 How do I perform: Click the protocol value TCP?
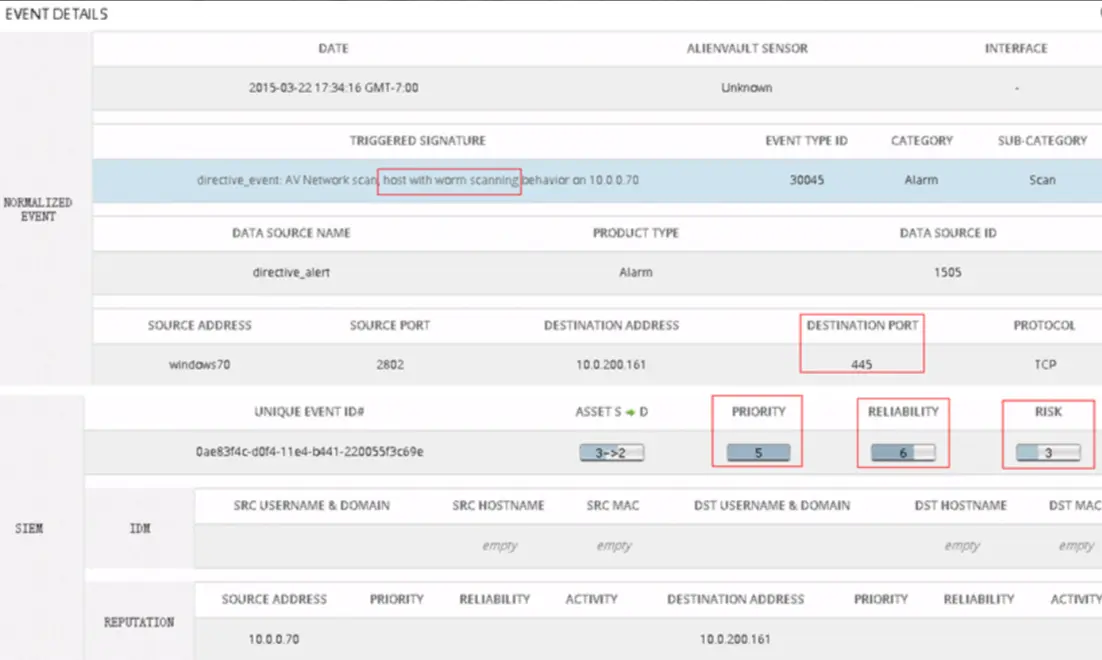(x=1045, y=364)
